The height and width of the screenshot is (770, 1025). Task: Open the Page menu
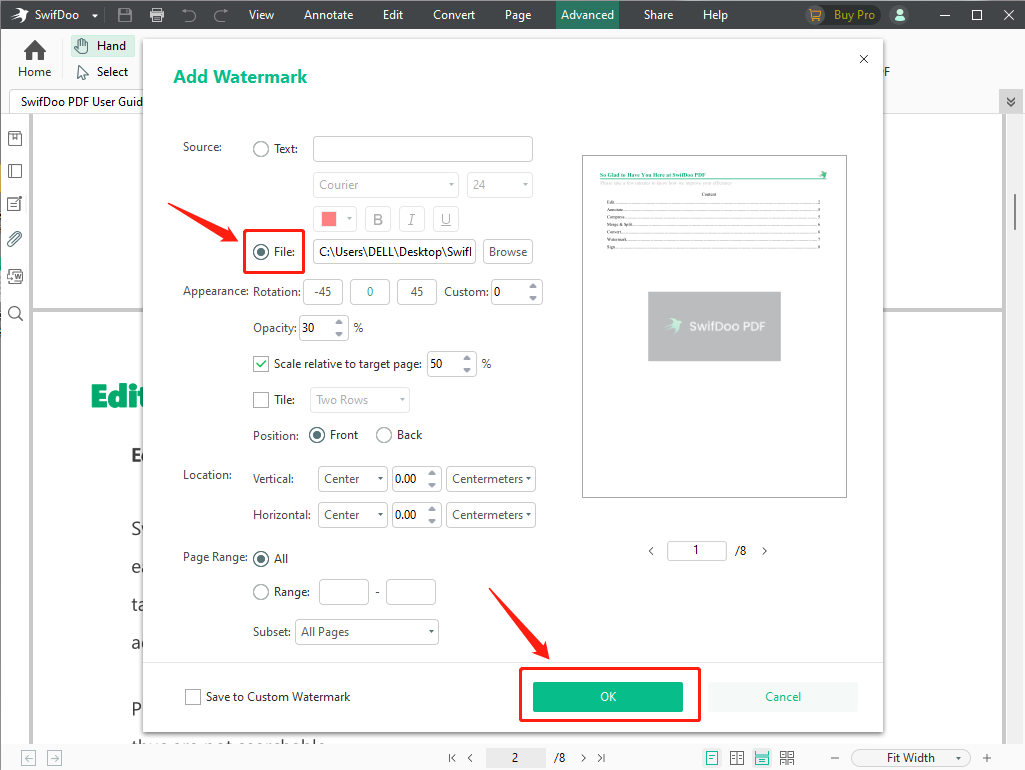pyautogui.click(x=518, y=14)
